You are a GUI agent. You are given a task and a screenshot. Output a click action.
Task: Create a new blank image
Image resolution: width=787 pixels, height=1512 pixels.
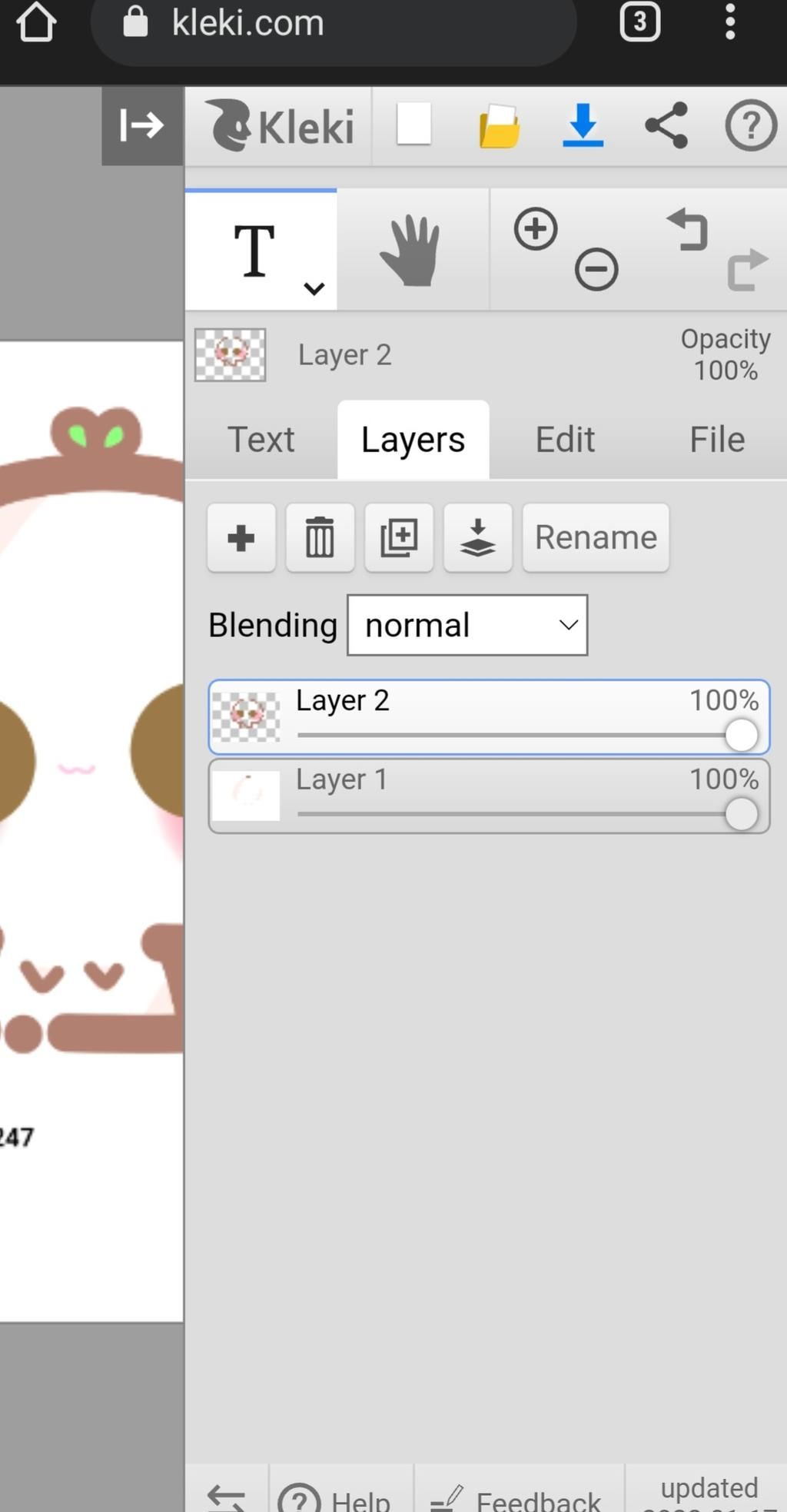[x=413, y=125]
